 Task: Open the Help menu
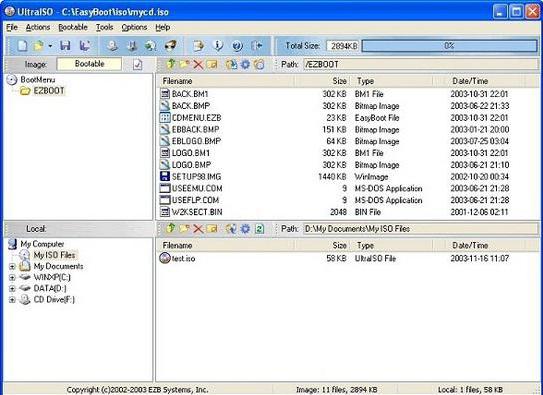[162, 27]
